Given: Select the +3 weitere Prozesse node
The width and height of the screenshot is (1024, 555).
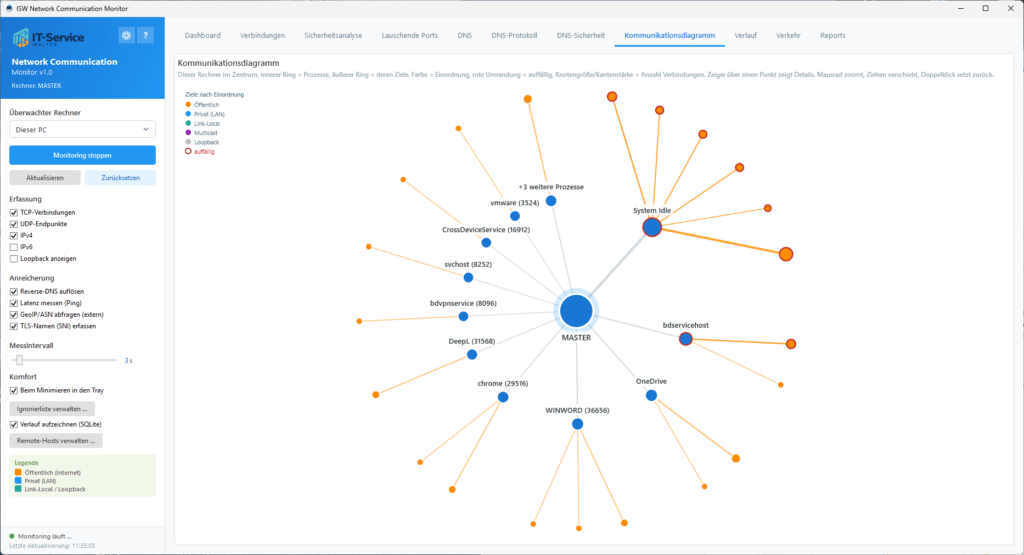Looking at the screenshot, I should tap(551, 201).
